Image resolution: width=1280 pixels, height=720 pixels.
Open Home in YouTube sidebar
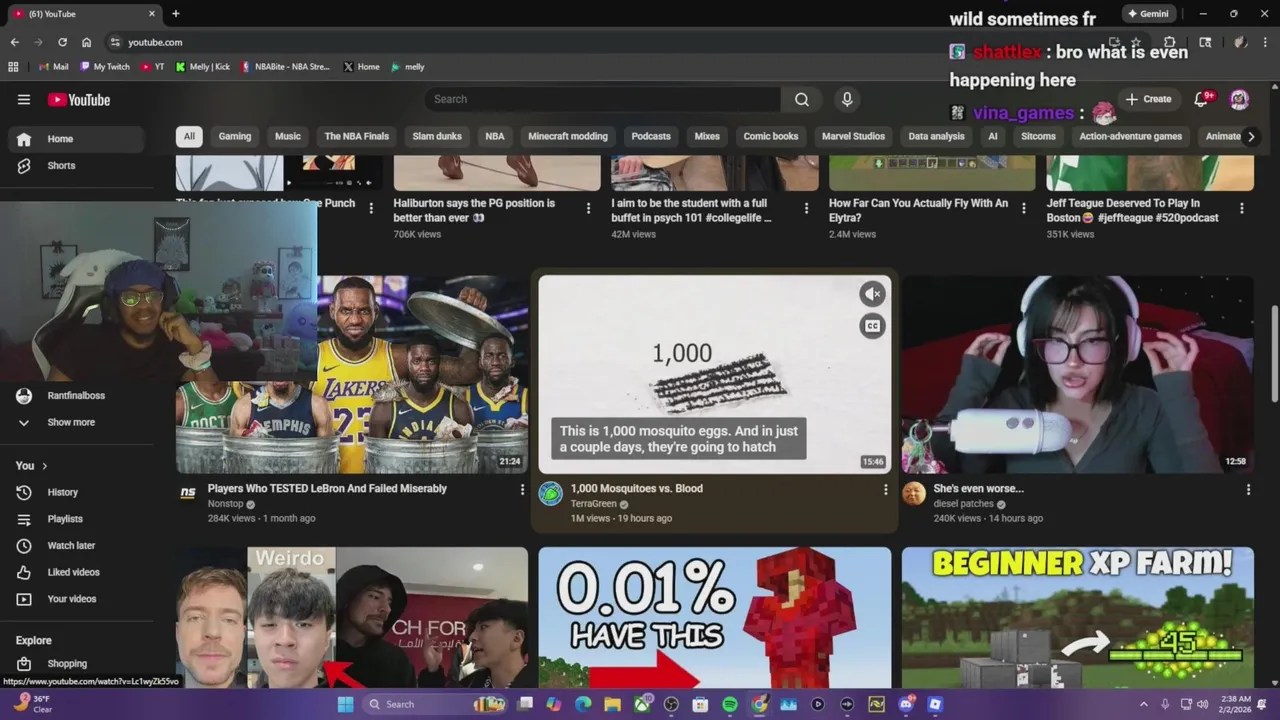(78, 139)
